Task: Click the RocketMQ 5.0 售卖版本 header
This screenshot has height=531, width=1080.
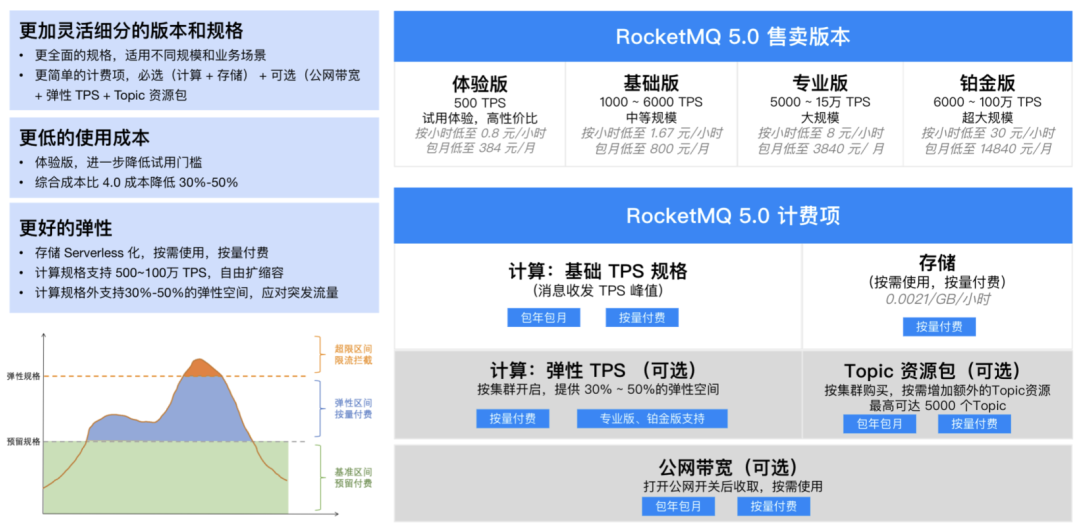Action: pos(733,37)
